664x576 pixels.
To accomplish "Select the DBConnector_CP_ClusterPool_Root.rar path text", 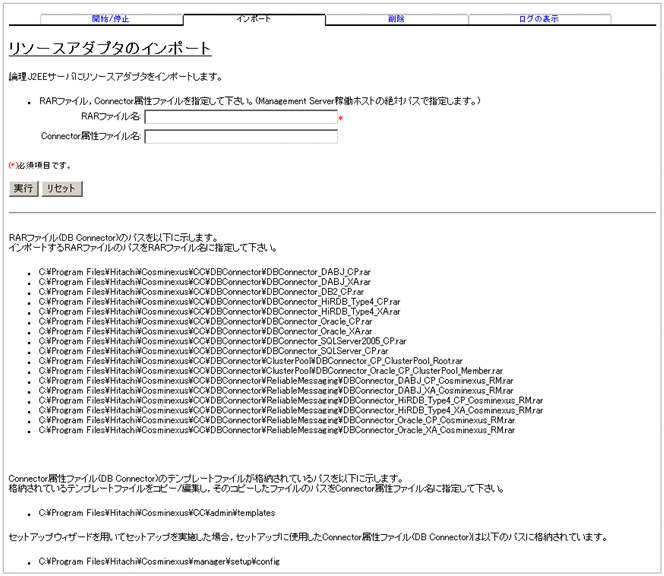I will click(x=251, y=361).
